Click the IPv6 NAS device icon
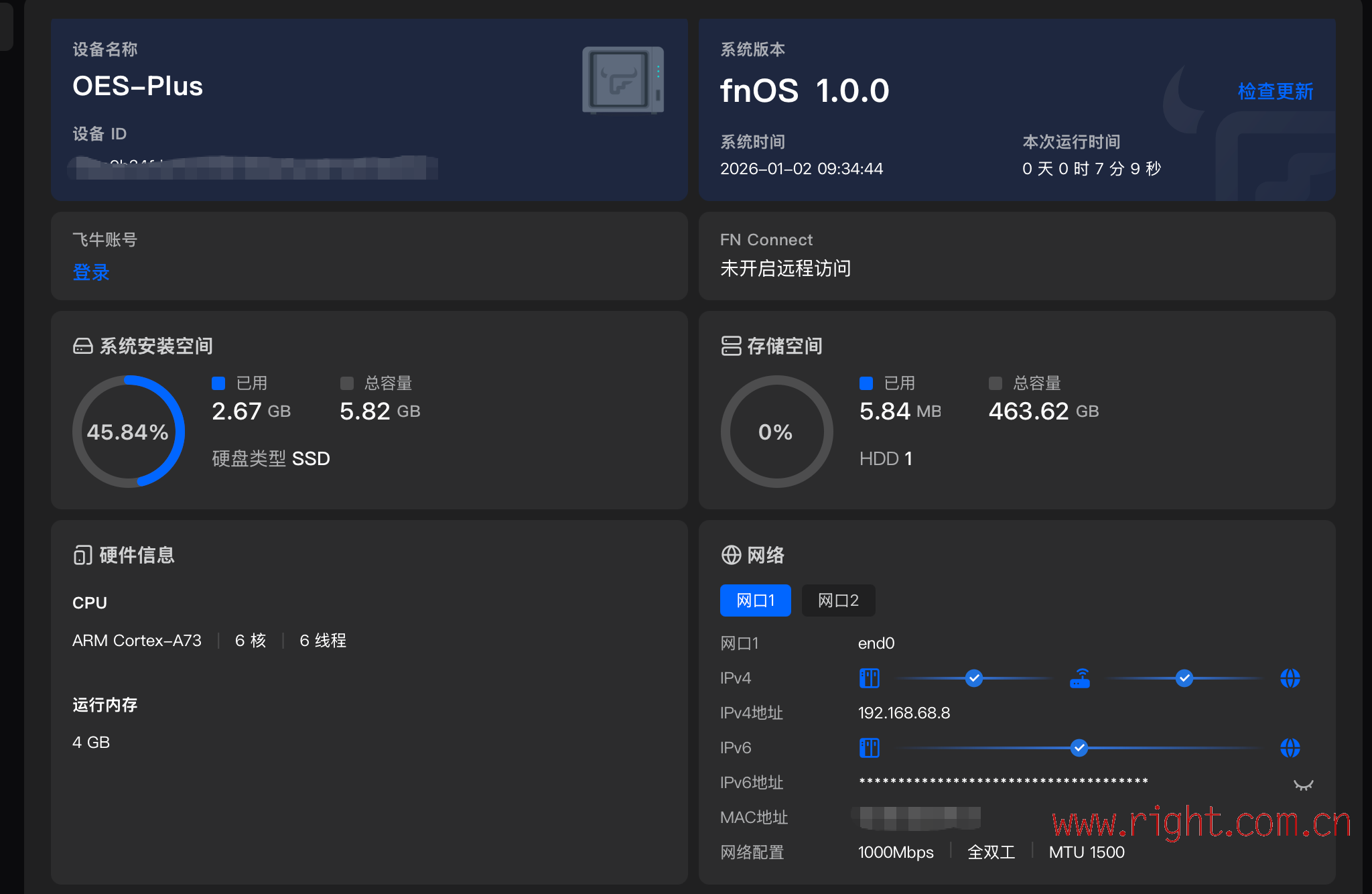Screen dimensions: 1372x894 coord(870,748)
